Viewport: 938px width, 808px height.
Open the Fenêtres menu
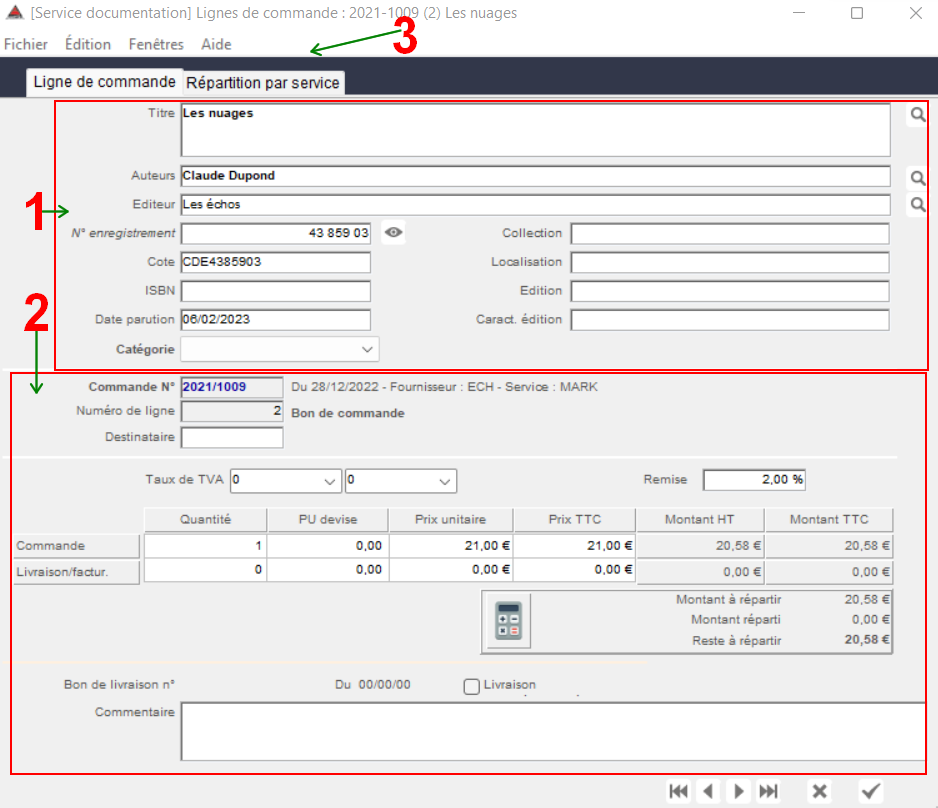156,44
